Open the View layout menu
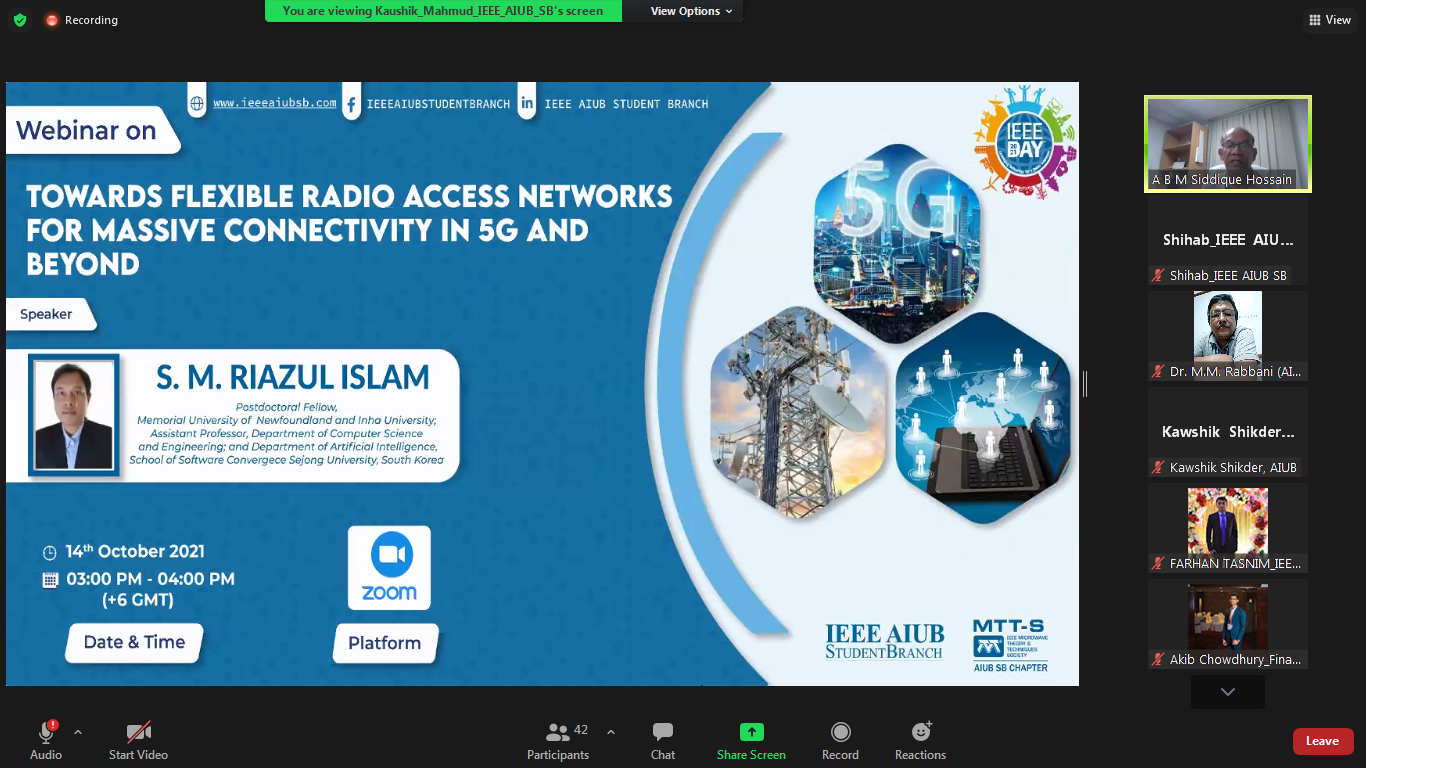The image size is (1439, 772). pyautogui.click(x=1329, y=20)
